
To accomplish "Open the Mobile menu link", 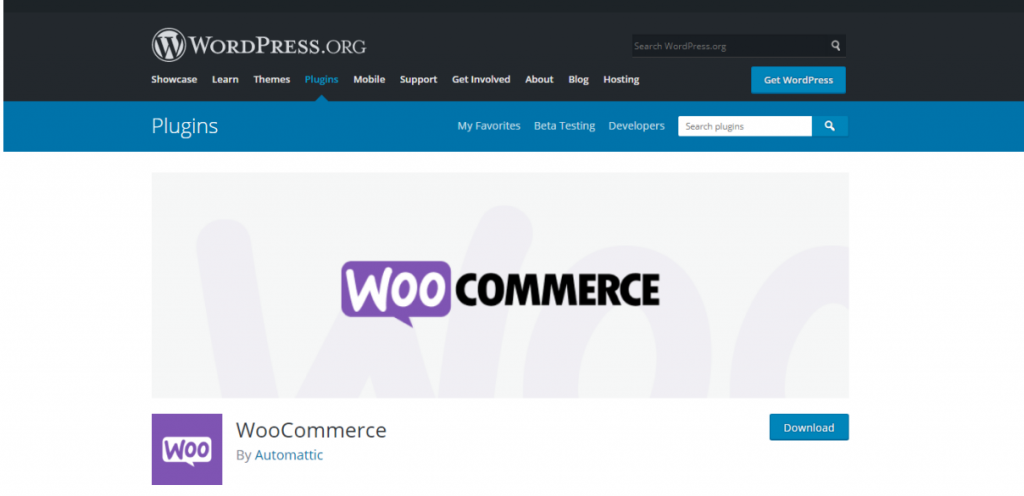I will point(369,80).
